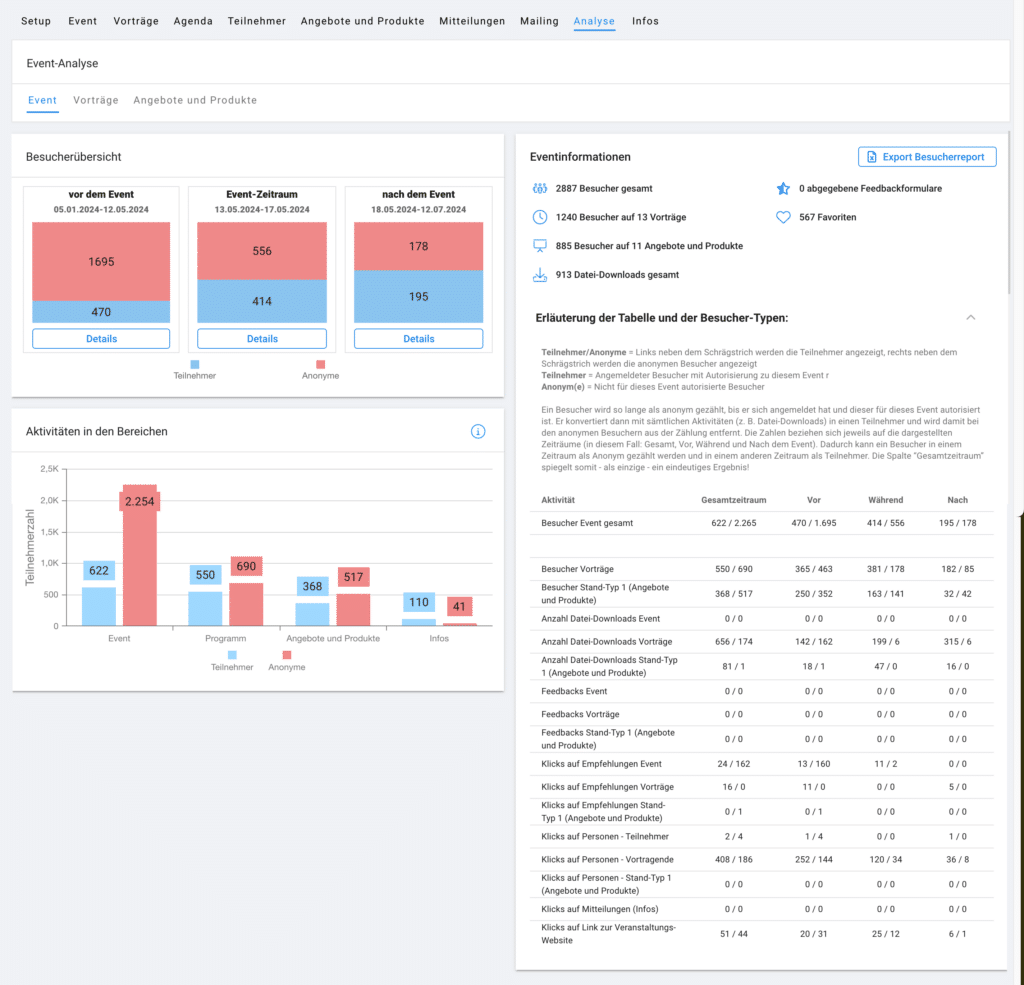This screenshot has height=985, width=1024.
Task: Click the heart icon beside 567 Favoriten
Action: [783, 217]
